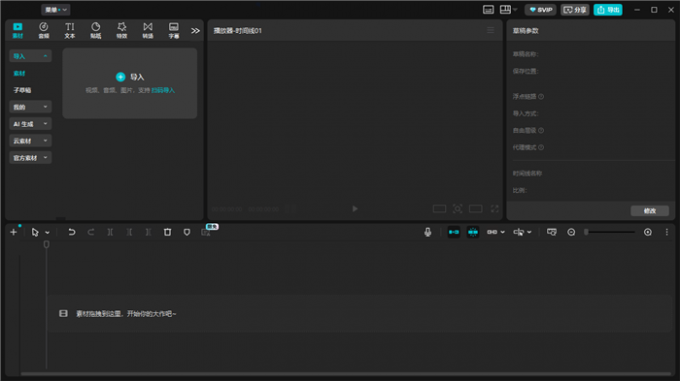Show more tabs with double-chevron arrow
Viewport: 680px width, 381px height.
point(196,31)
